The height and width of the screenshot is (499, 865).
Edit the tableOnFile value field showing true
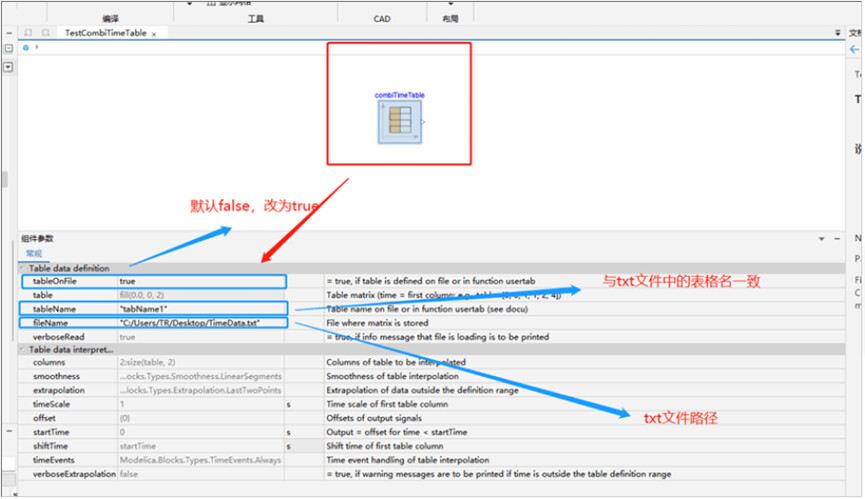(x=201, y=282)
